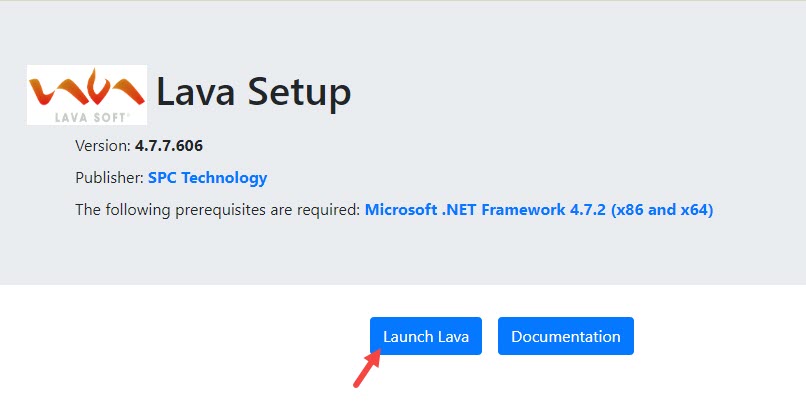Open the Documentation button
The width and height of the screenshot is (806, 410).
[x=565, y=337]
